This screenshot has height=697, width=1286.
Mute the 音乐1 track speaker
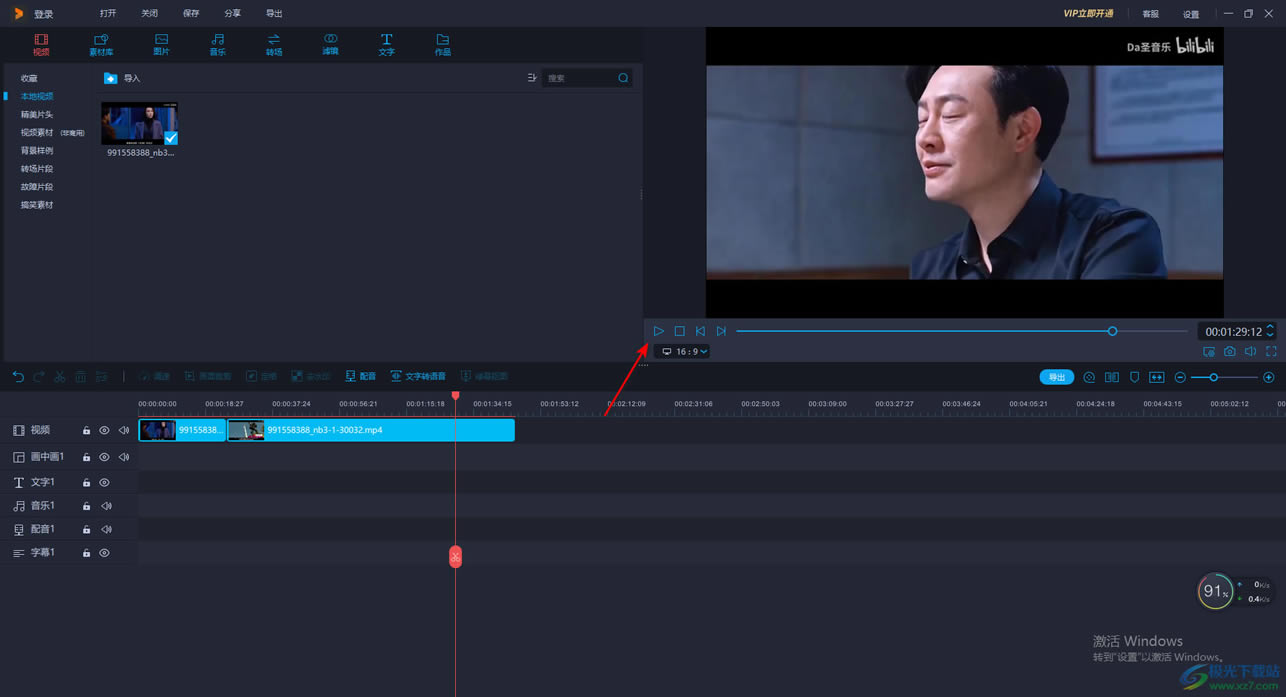(106, 506)
